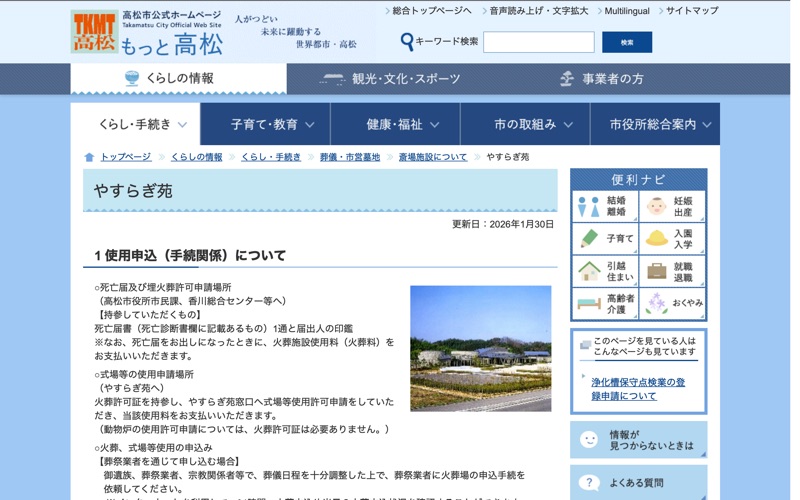800x500 pixels.
Task: Click the rice bowl icon in くらしの情報 tab
Action: pyautogui.click(x=132, y=78)
